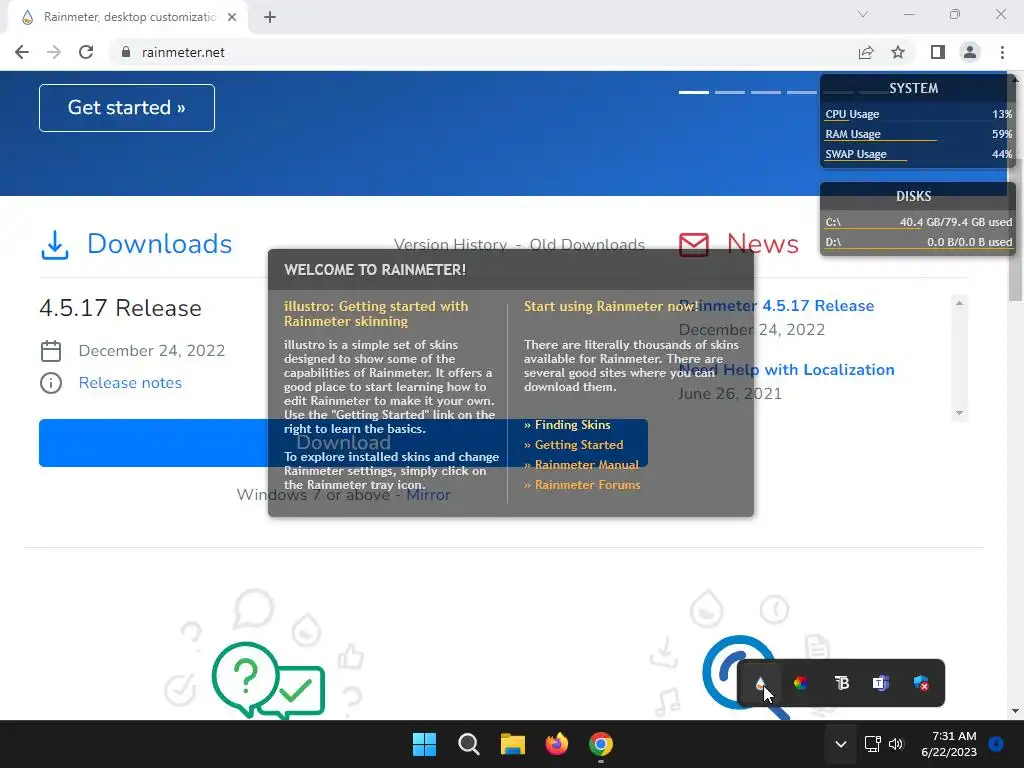The width and height of the screenshot is (1024, 768).
Task: Click RAM Usage meter in System skin
Action: pyautogui.click(x=918, y=135)
